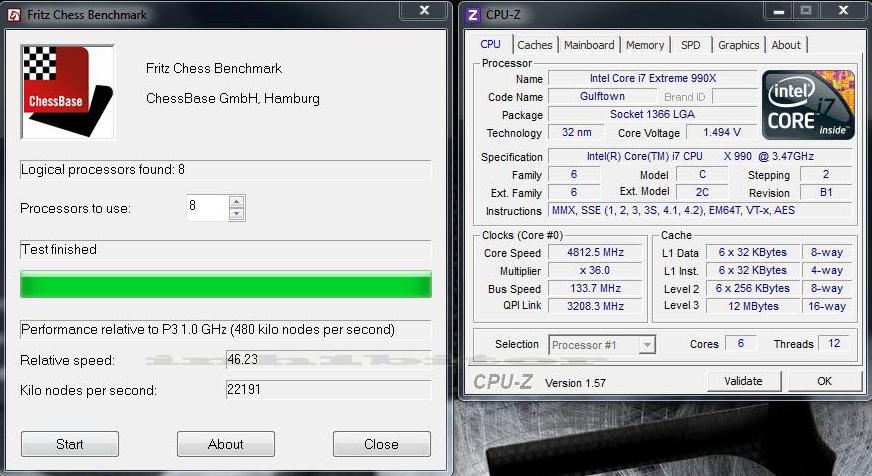Open the Mainboard tab
This screenshot has height=476, width=872.
(x=589, y=45)
